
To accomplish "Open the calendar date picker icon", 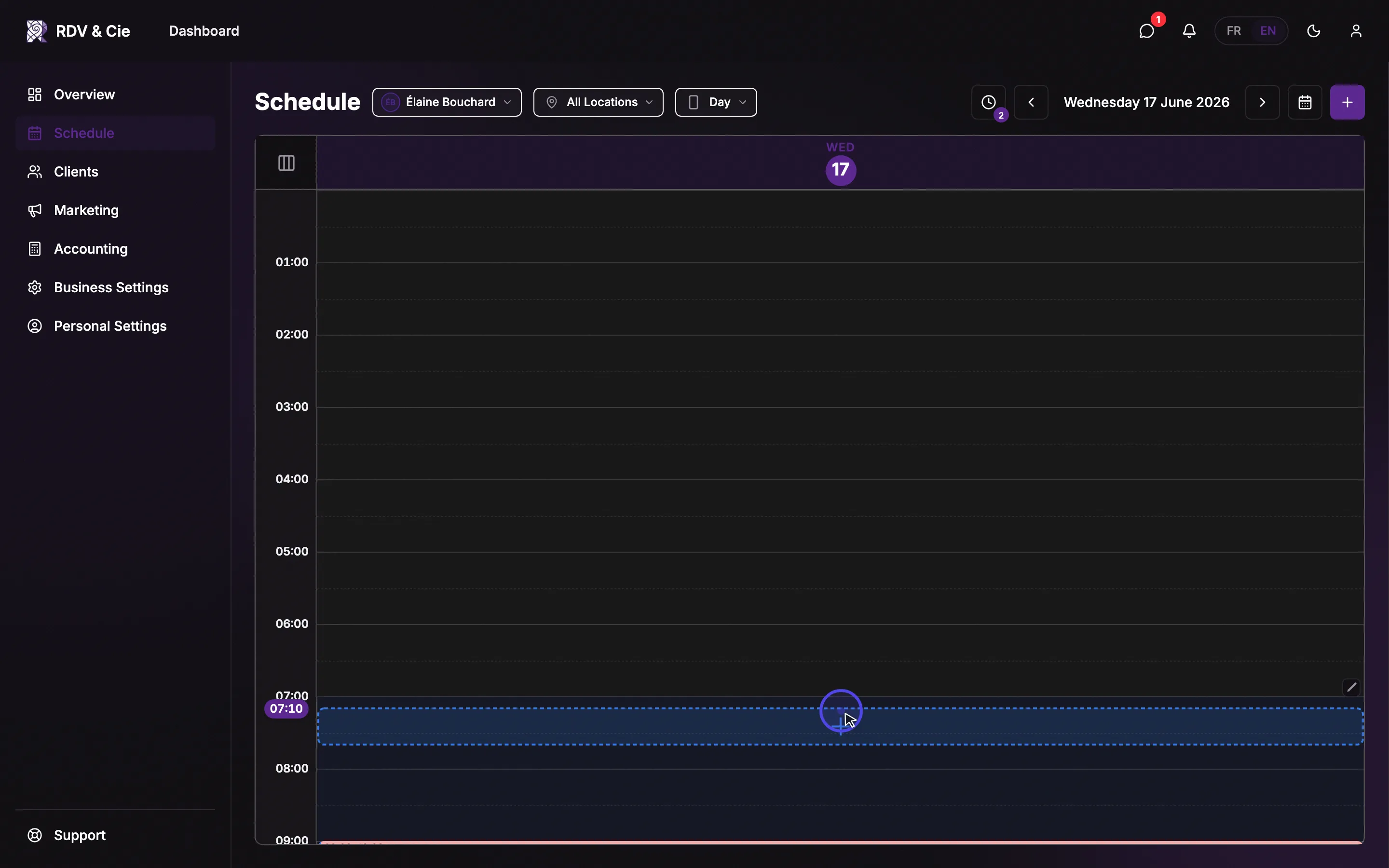I will point(1305,102).
